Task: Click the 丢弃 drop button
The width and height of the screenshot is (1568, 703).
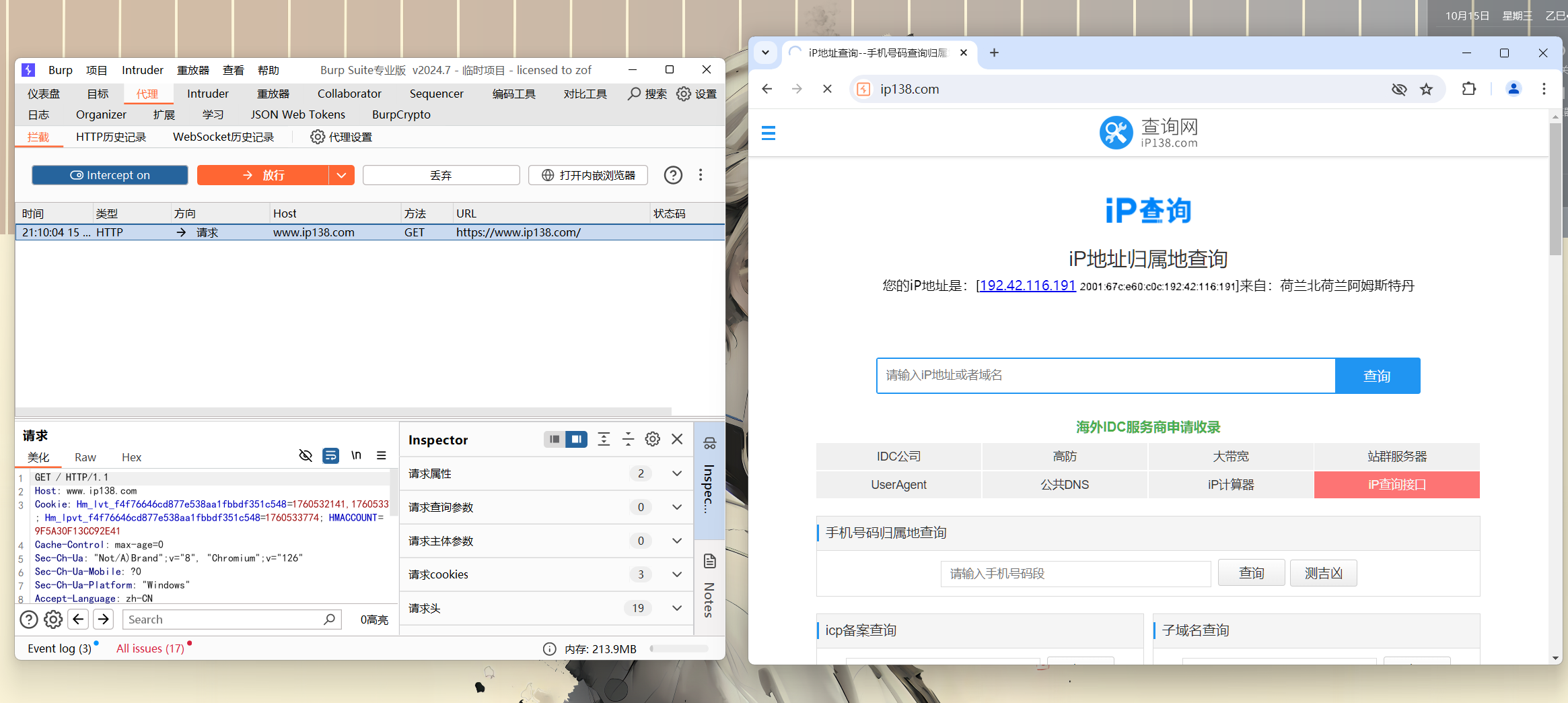Action: pos(441,175)
